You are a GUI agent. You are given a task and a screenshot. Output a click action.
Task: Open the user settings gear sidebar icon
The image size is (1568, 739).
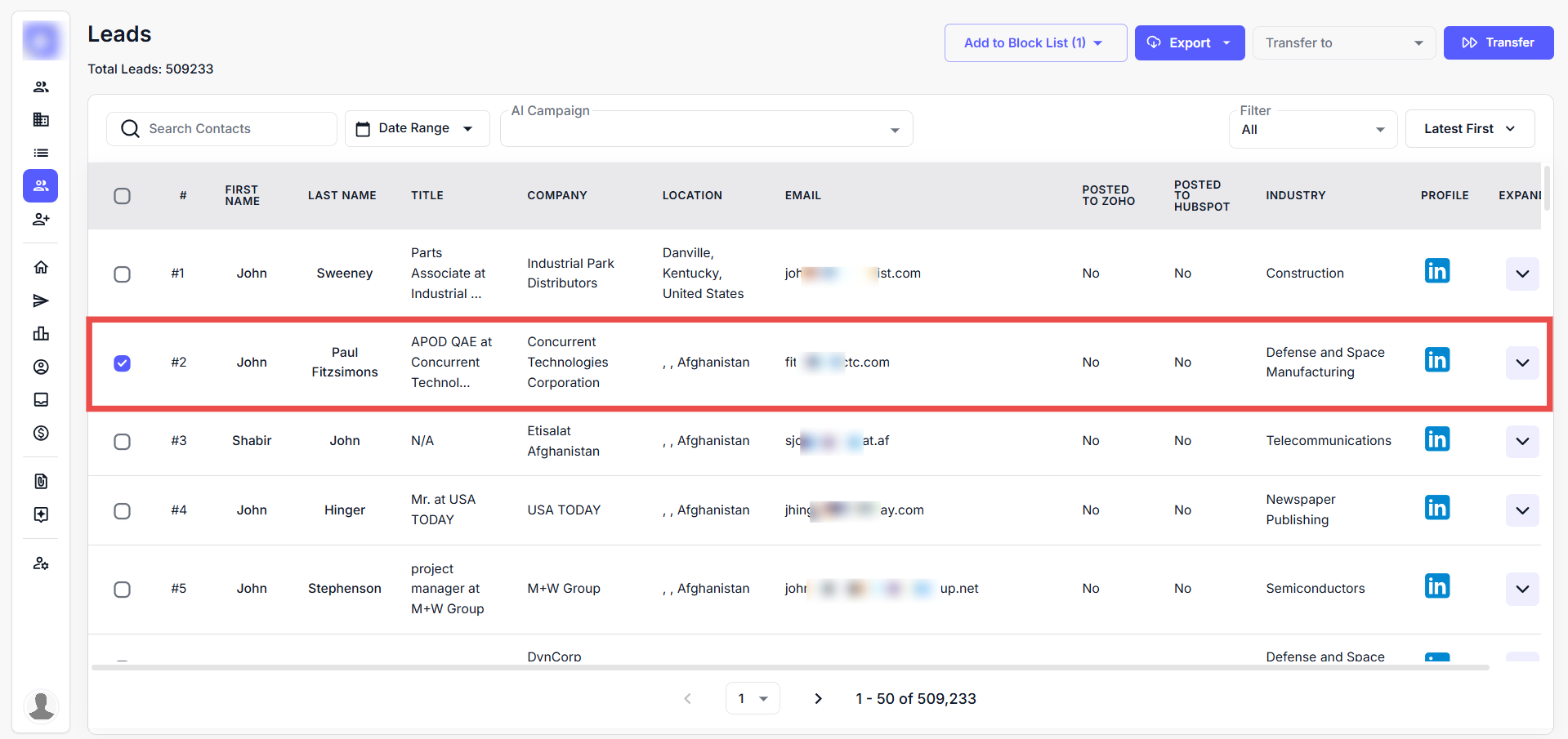(x=41, y=563)
